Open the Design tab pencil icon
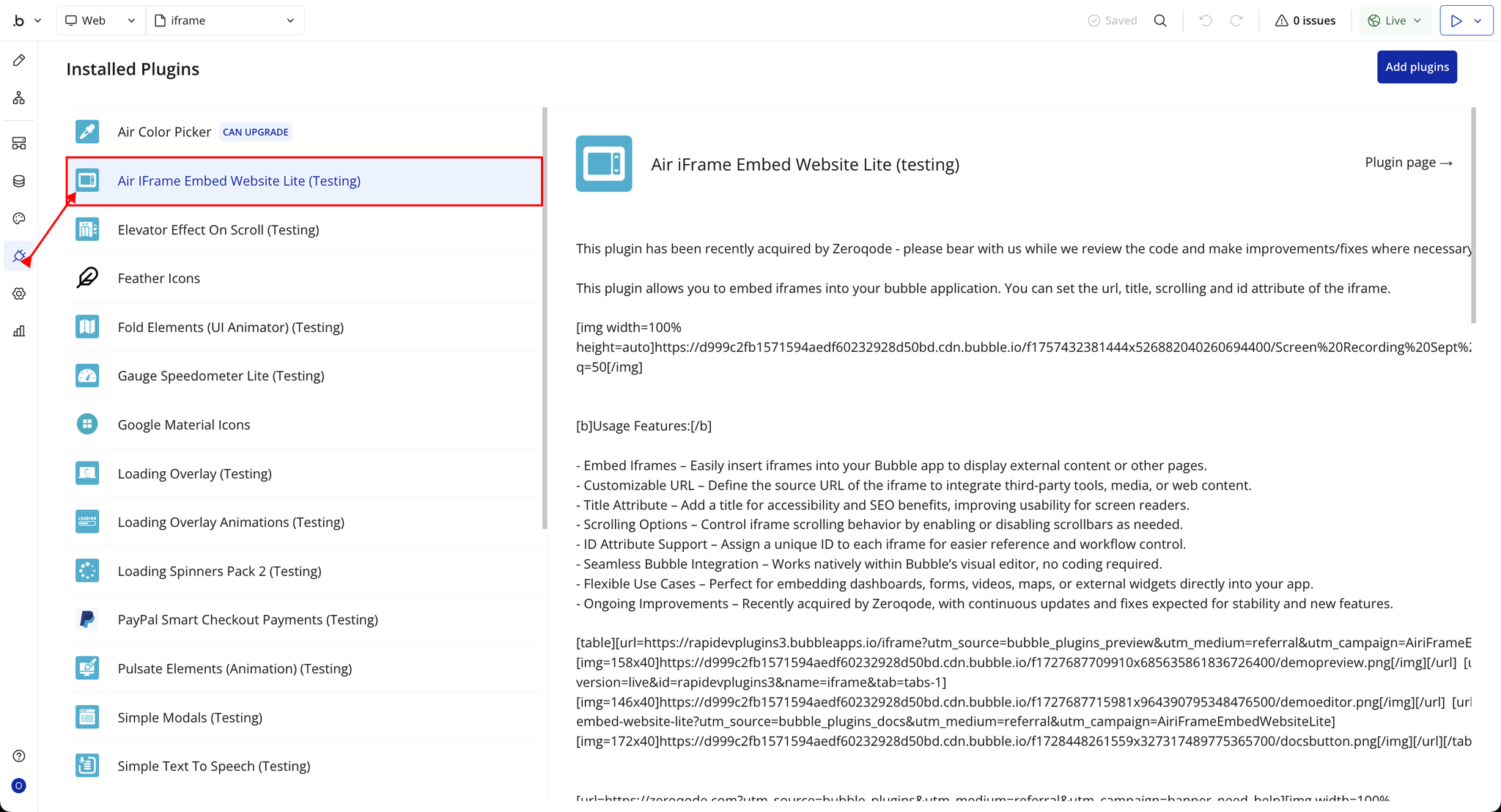The width and height of the screenshot is (1501, 812). [19, 60]
